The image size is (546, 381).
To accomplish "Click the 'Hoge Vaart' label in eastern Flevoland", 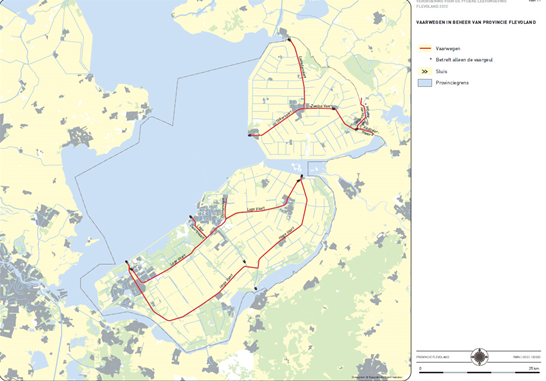I will click(286, 233).
